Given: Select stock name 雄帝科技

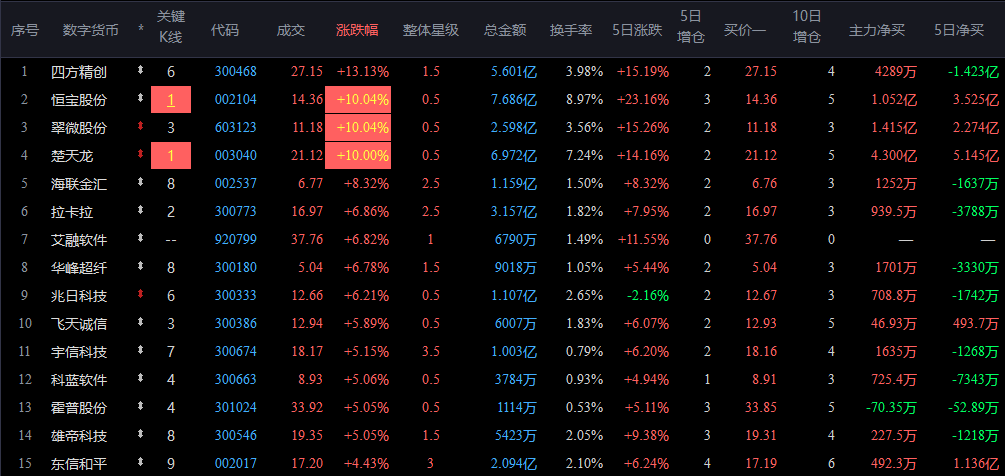Looking at the screenshot, I should tap(79, 435).
